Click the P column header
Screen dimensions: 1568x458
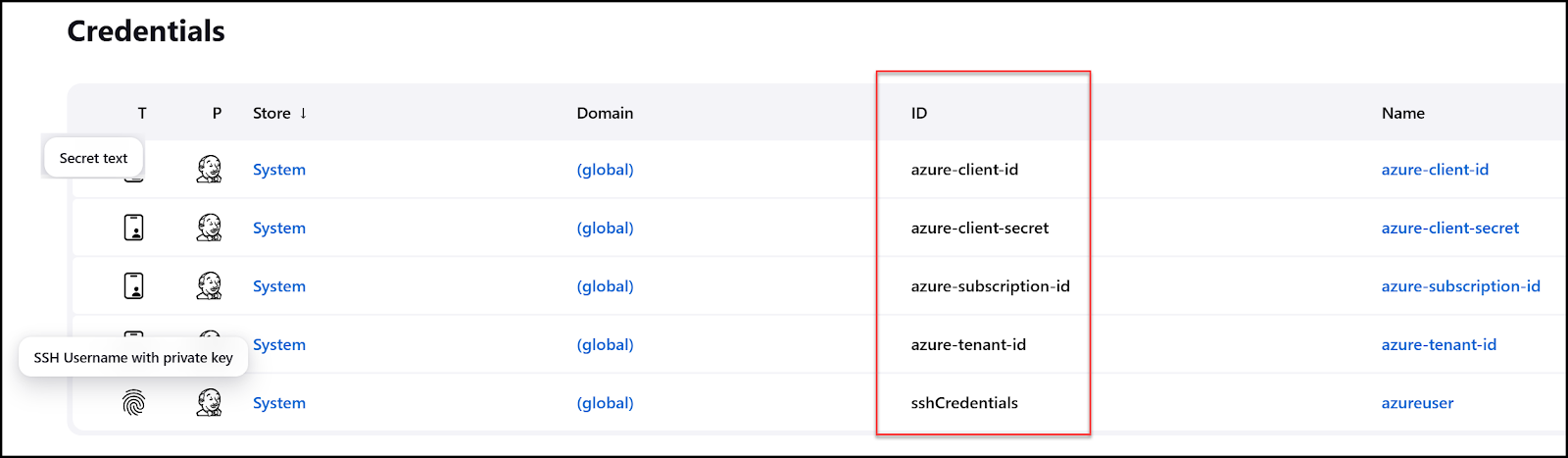point(217,113)
